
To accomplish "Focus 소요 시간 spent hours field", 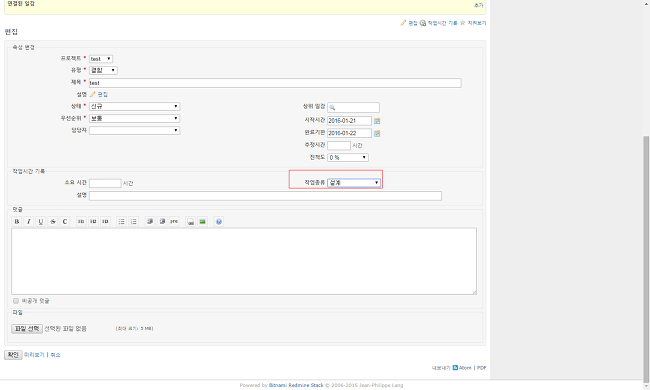I will point(105,183).
